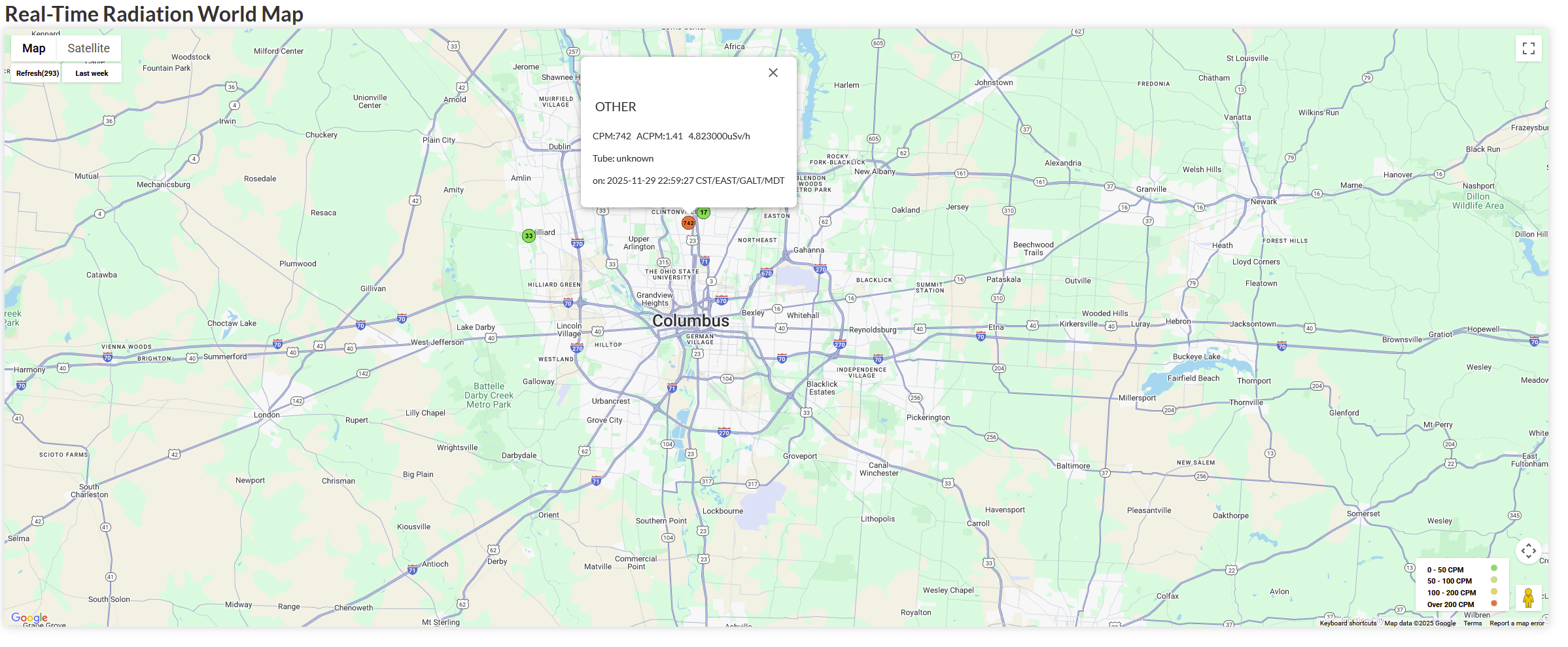Viewport: 1568px width, 647px height.
Task: Click the 'Dillon Wildlife Area' label
Action: point(1478,201)
